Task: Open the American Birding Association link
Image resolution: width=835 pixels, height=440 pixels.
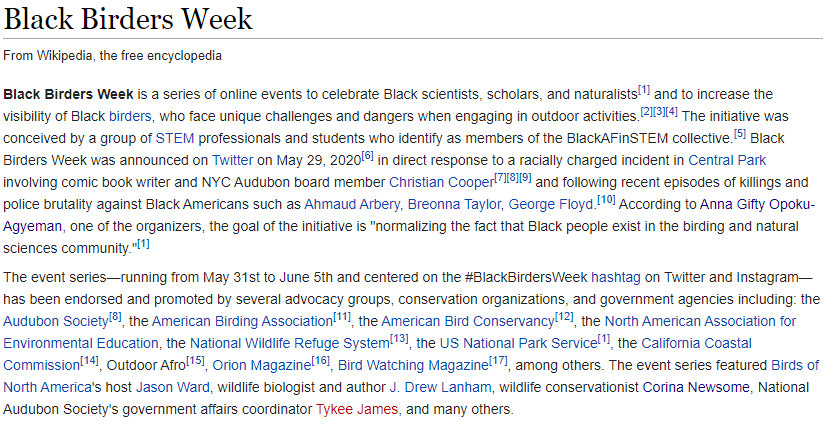Action: pos(242,322)
